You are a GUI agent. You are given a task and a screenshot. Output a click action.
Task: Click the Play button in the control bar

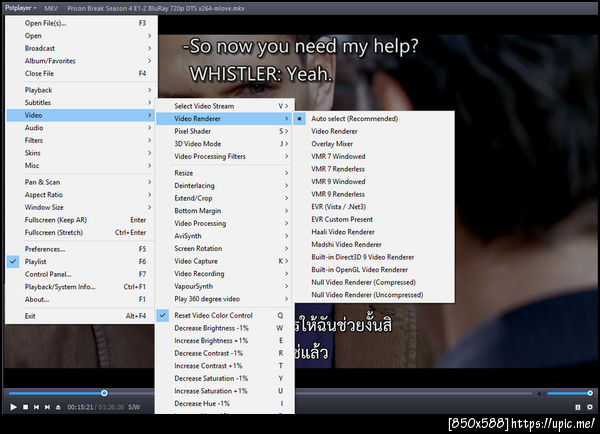click(x=13, y=407)
